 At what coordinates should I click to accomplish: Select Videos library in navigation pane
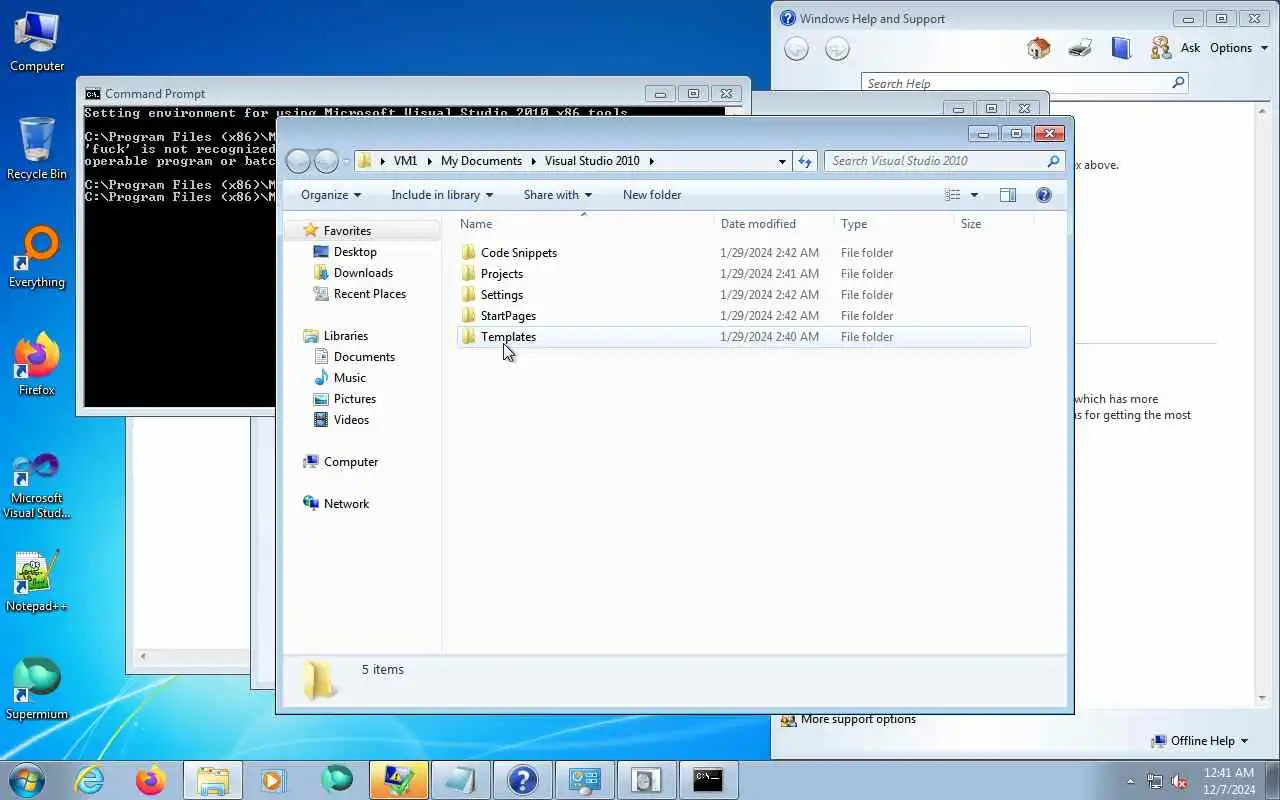(351, 420)
